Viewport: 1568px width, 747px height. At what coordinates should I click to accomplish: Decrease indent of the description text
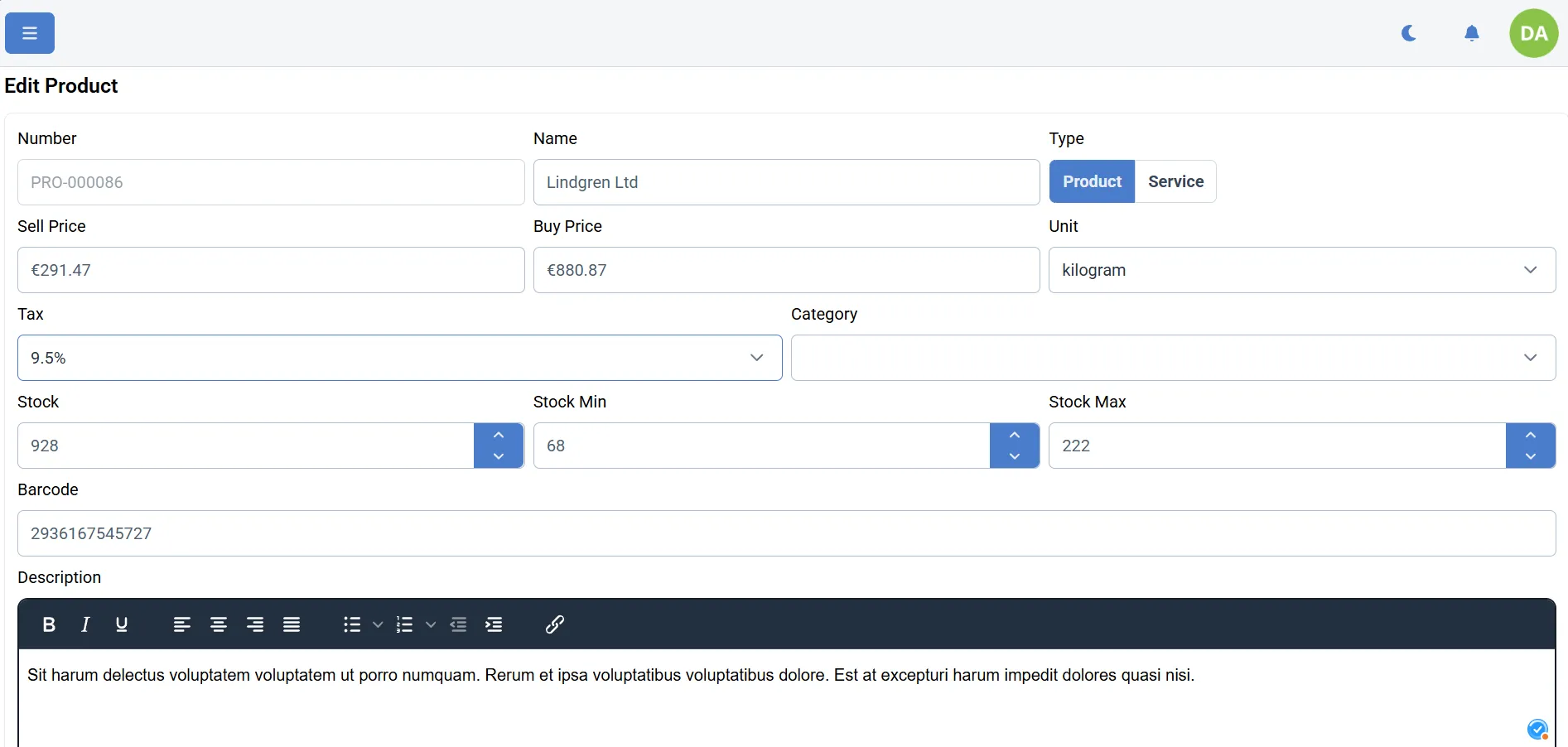tap(459, 624)
